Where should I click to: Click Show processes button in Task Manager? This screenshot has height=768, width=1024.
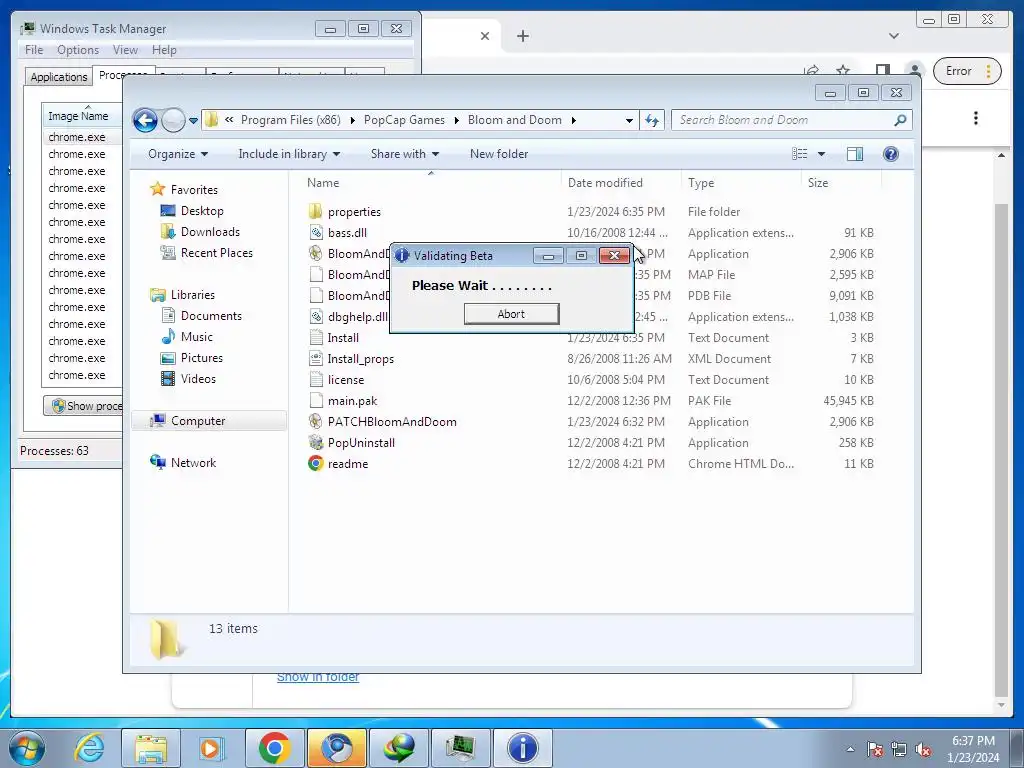coord(83,406)
